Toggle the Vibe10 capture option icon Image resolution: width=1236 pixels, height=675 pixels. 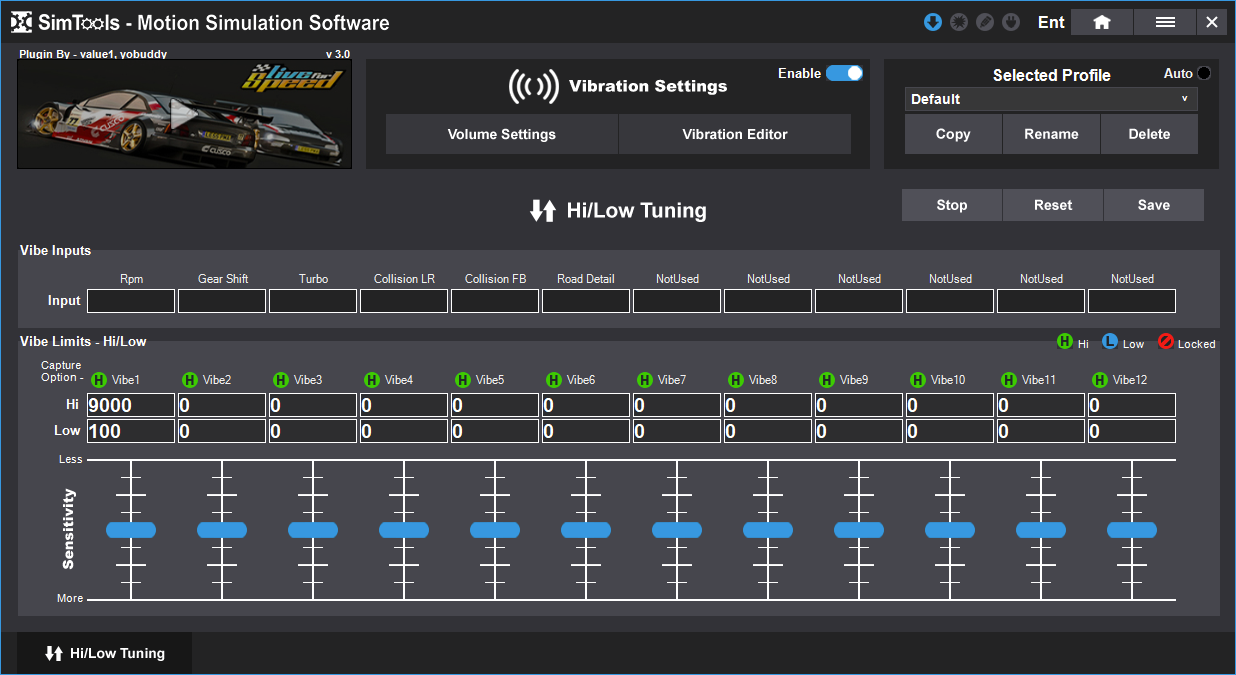coord(918,380)
